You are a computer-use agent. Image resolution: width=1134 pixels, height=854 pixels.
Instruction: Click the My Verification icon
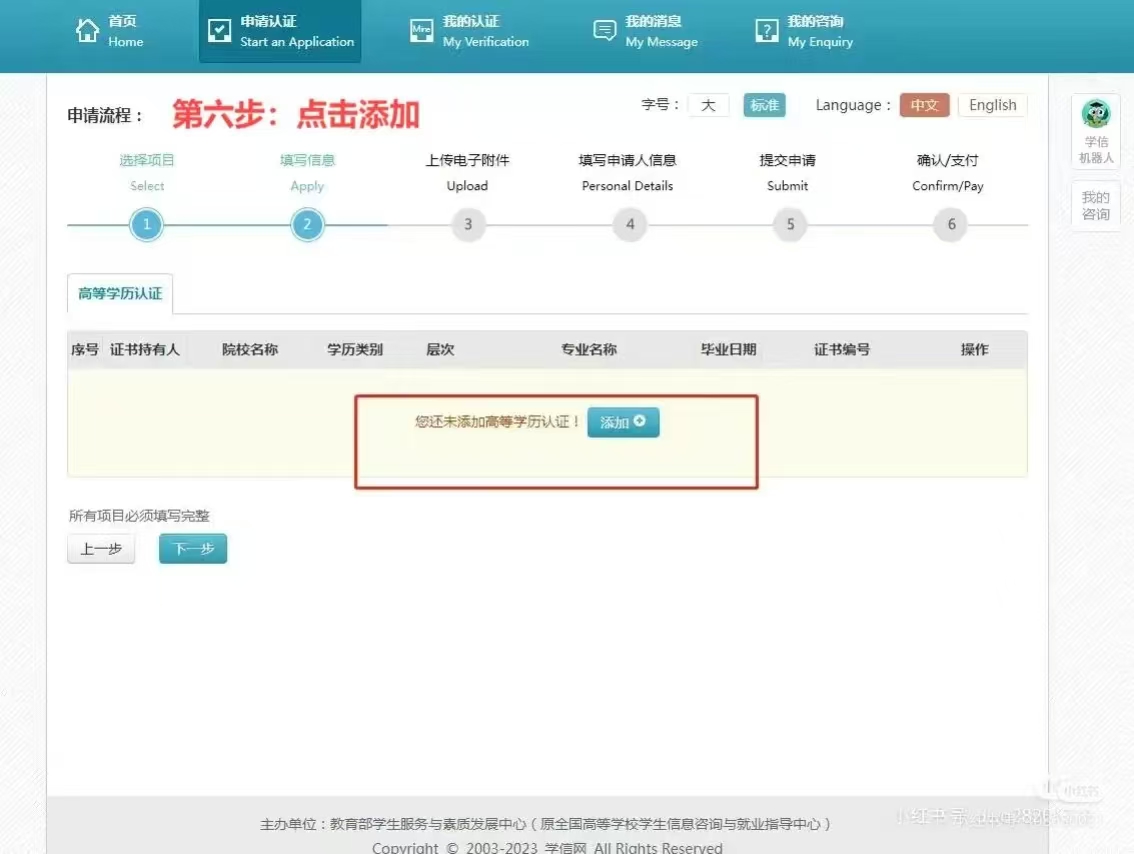tap(422, 31)
